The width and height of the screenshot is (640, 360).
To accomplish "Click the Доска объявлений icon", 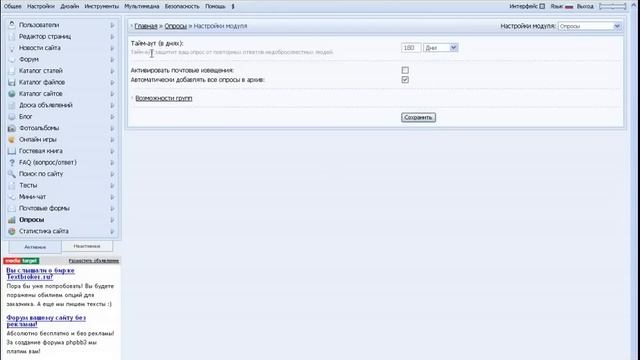I will [12, 105].
